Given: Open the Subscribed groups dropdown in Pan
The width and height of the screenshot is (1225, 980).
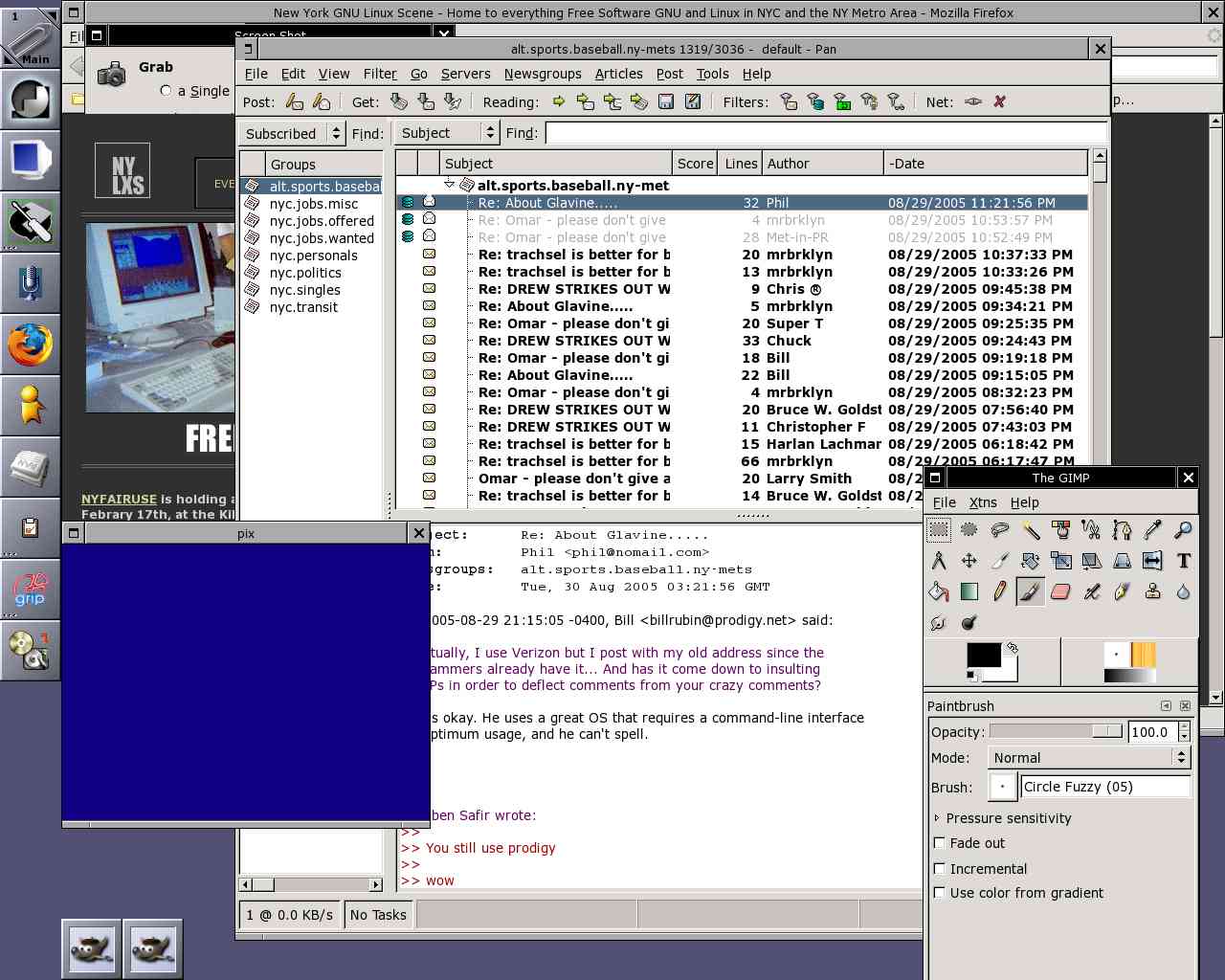Looking at the screenshot, I should [x=294, y=133].
